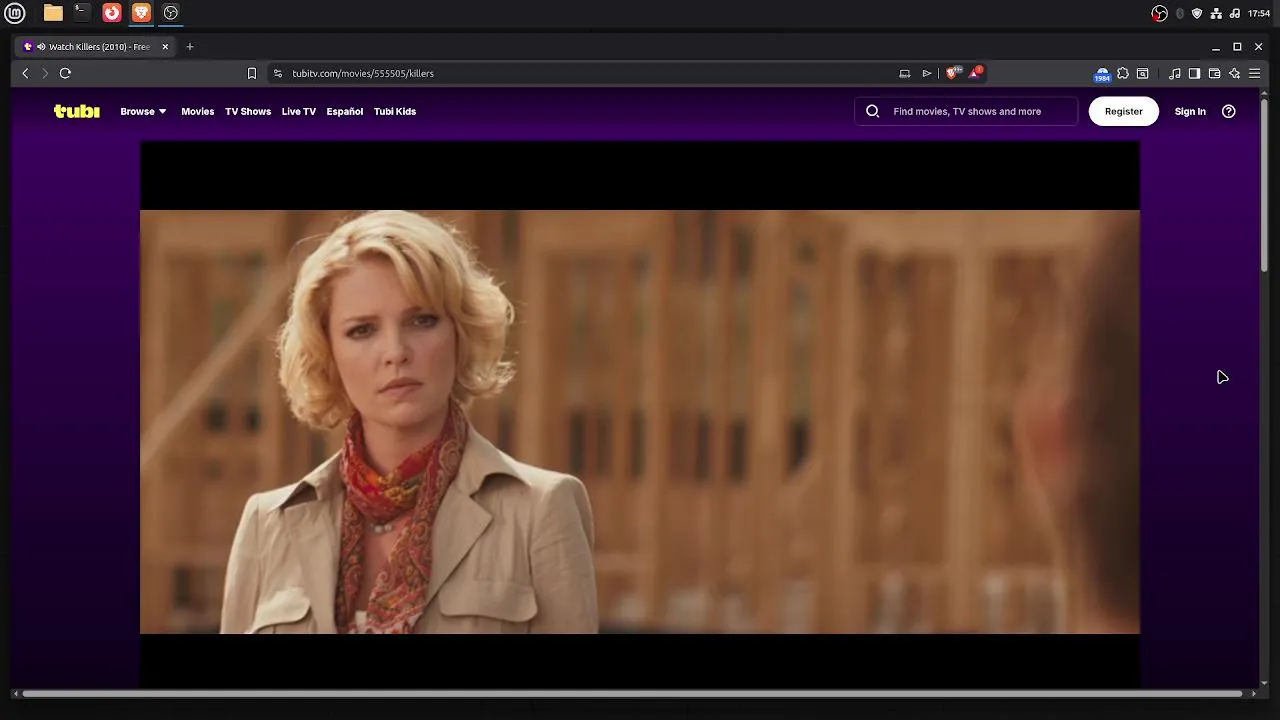Toggle the browser sidebar panel
The image size is (1280, 720).
pyautogui.click(x=1194, y=73)
